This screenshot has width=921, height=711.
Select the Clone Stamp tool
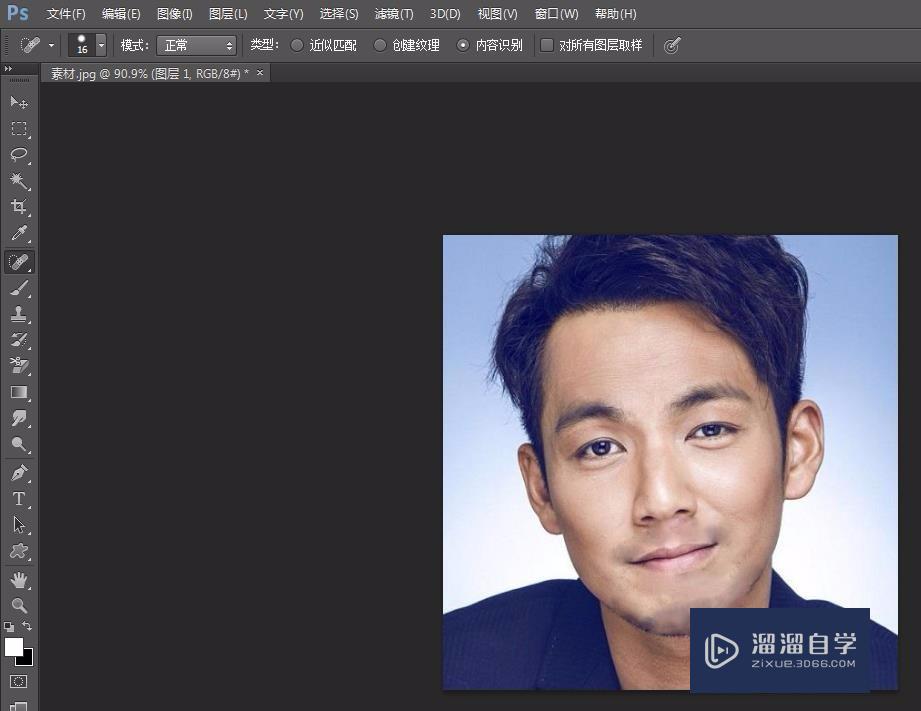[19, 314]
